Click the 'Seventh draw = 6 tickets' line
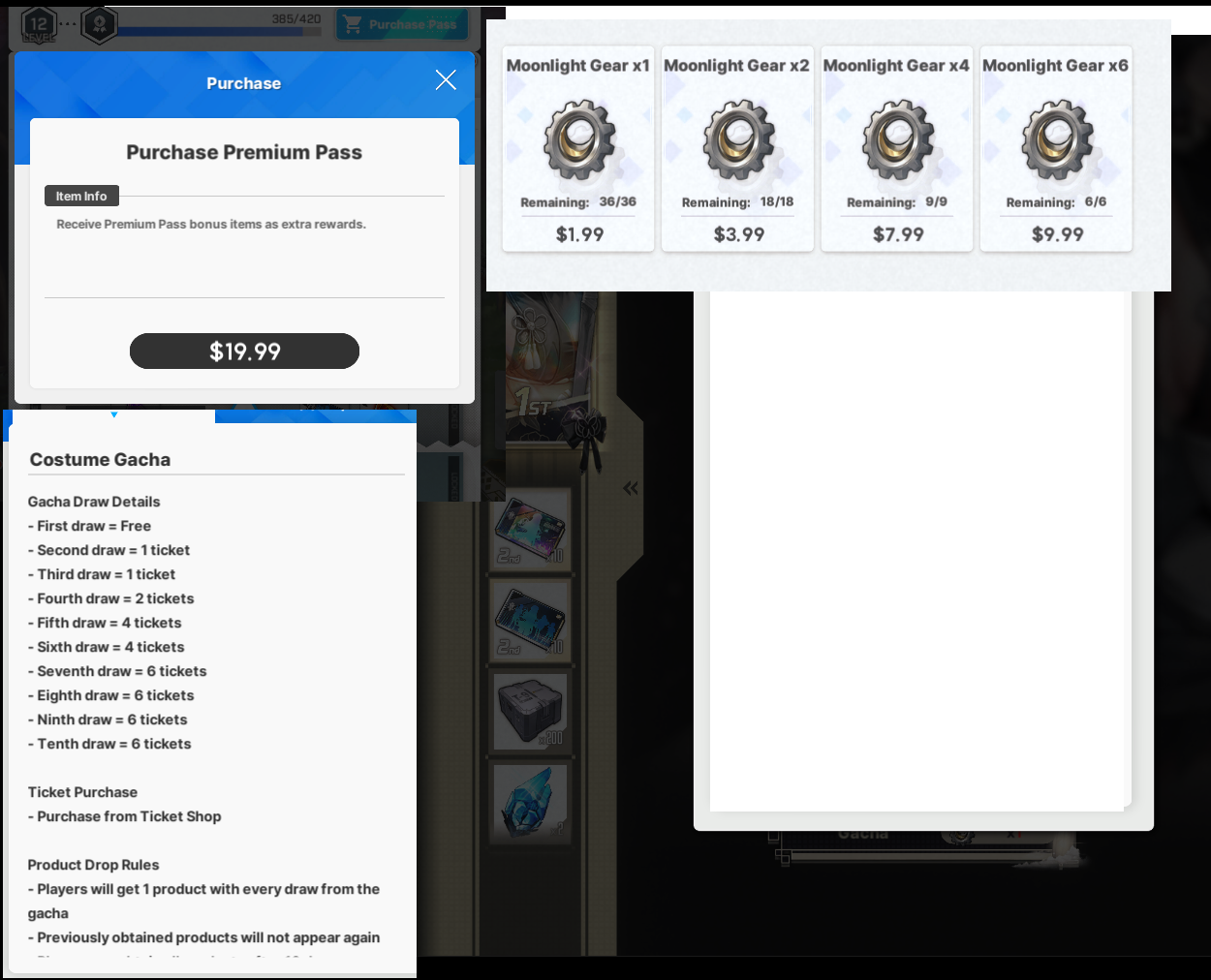This screenshot has height=980, width=1211. (117, 671)
